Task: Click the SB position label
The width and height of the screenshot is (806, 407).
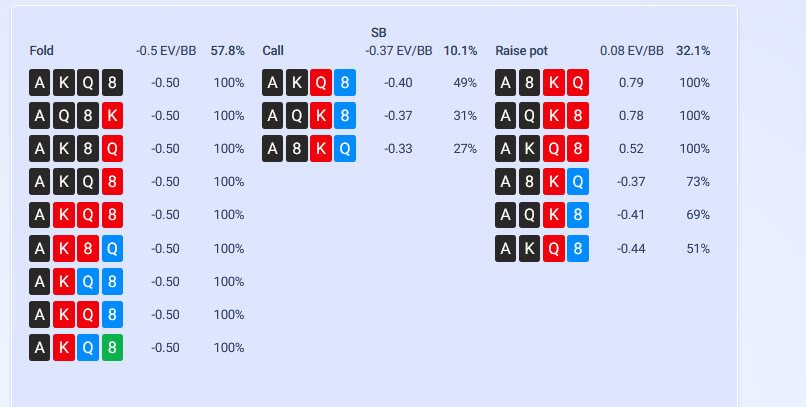Action: (x=378, y=33)
